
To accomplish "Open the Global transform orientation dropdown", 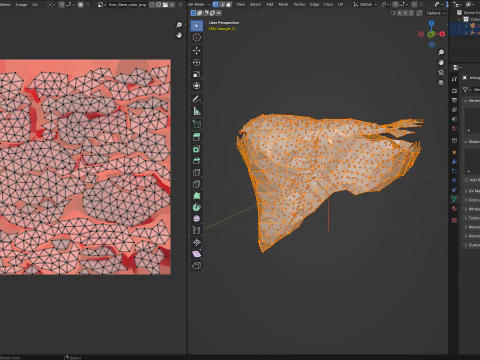I will pos(365,4).
